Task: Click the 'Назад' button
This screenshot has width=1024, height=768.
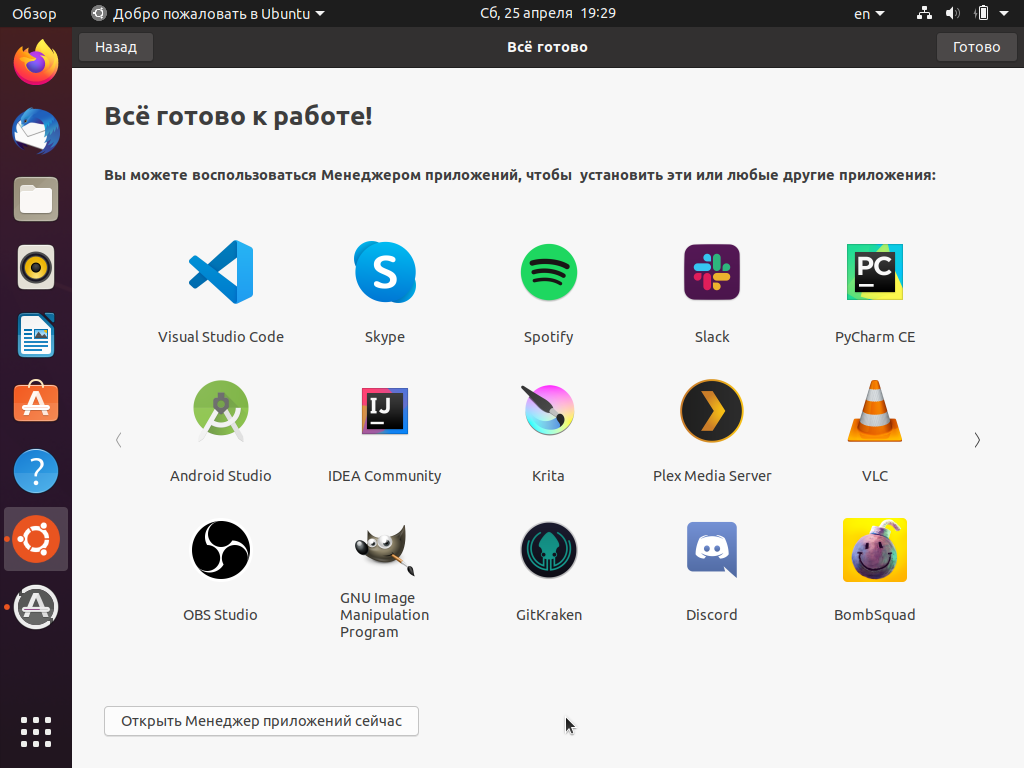Action: pos(116,47)
